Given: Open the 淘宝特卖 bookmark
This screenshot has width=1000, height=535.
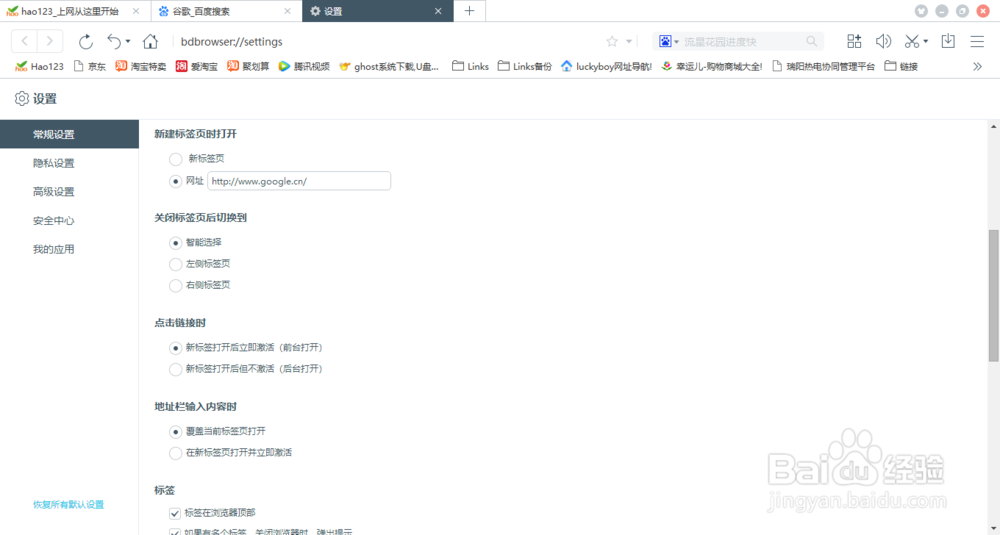Looking at the screenshot, I should coord(141,66).
